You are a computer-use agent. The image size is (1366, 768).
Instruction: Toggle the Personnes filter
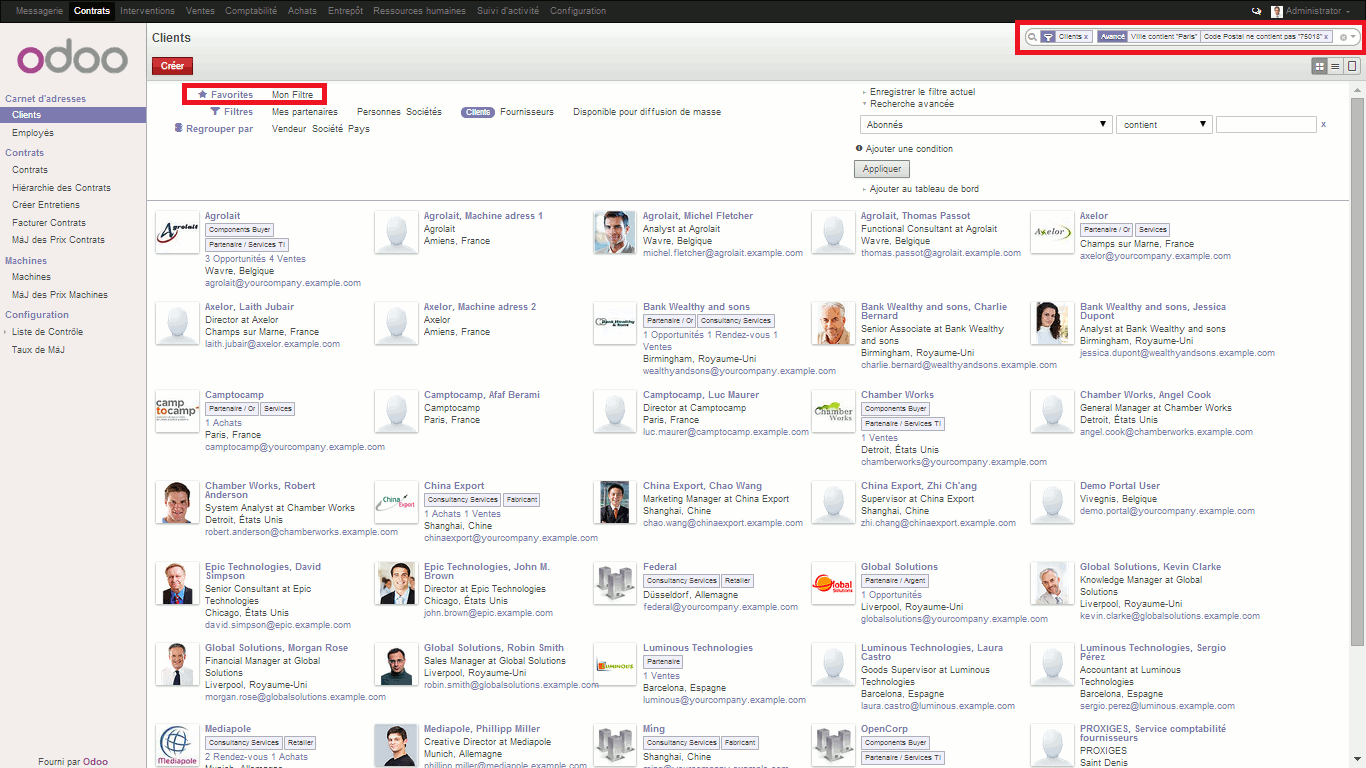coord(379,112)
